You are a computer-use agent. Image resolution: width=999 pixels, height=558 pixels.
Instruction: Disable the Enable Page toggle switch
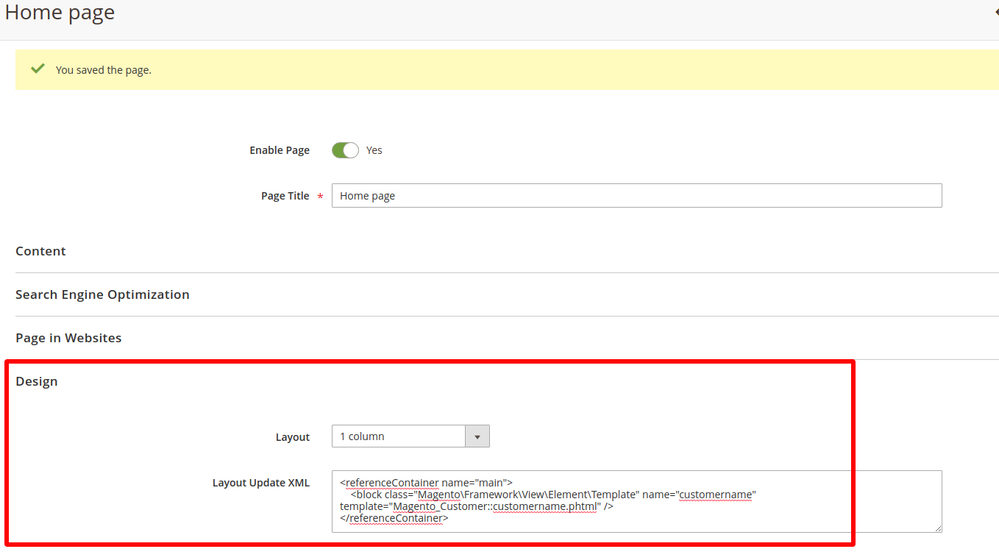click(x=345, y=150)
